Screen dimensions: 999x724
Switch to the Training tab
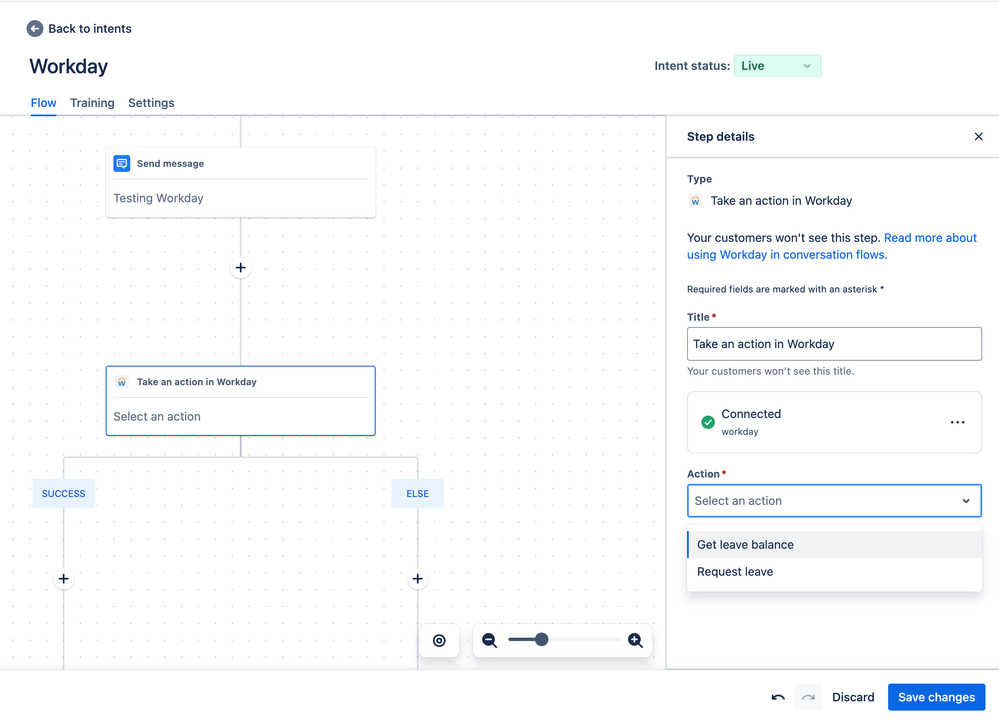[92, 103]
